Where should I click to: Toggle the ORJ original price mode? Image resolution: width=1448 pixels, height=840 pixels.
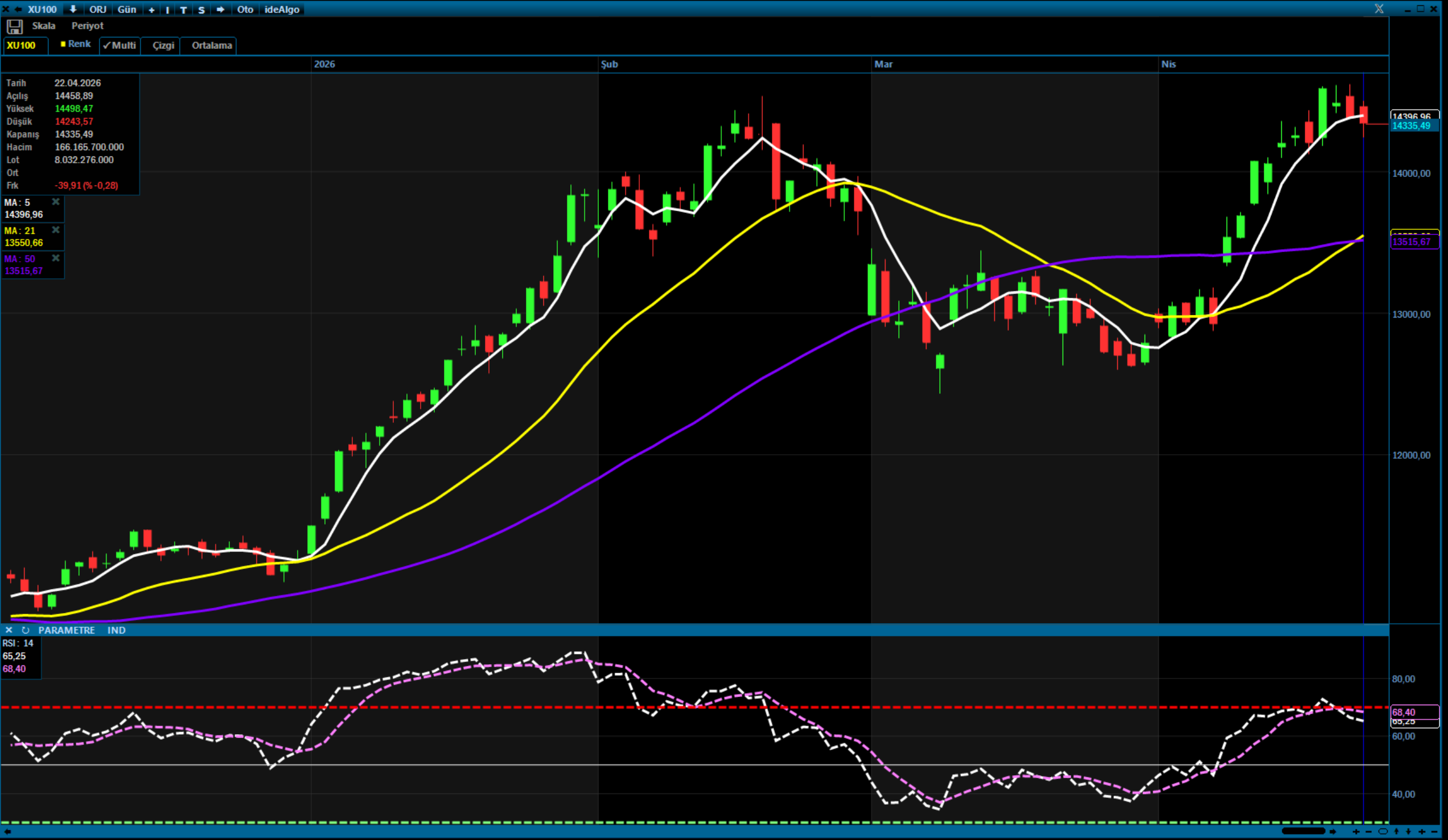[98, 9]
